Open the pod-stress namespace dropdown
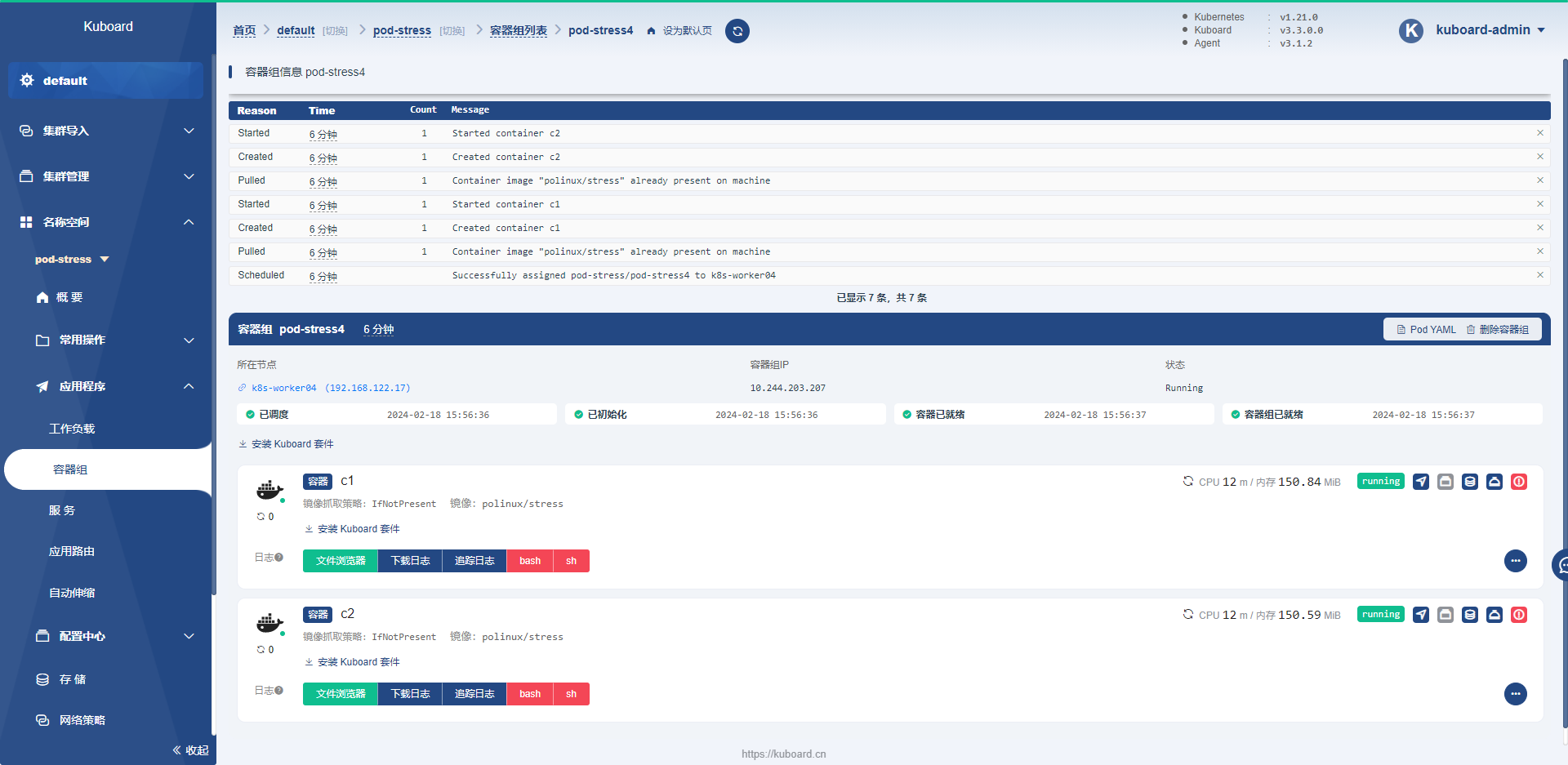 point(72,260)
